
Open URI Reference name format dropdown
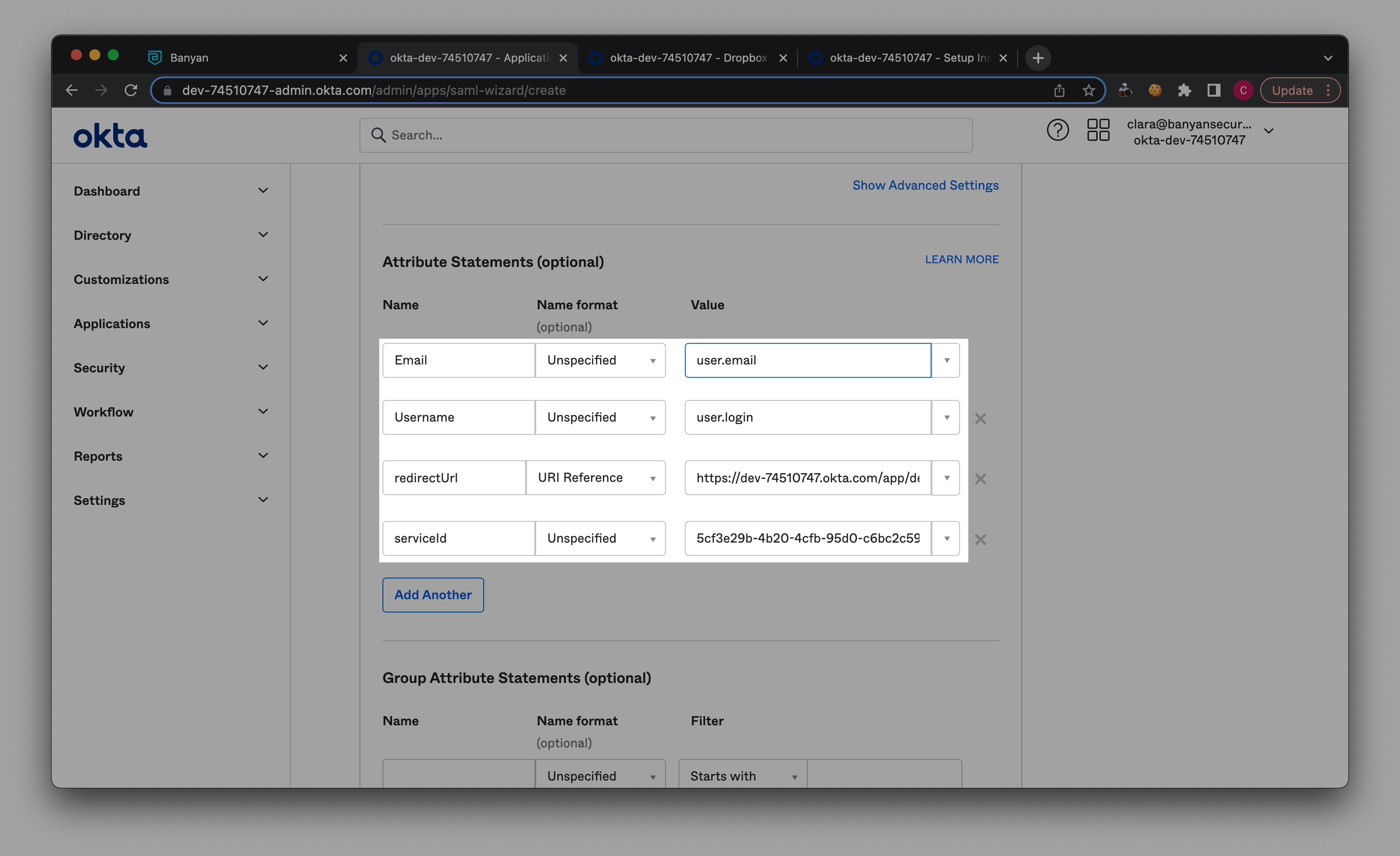coord(596,478)
